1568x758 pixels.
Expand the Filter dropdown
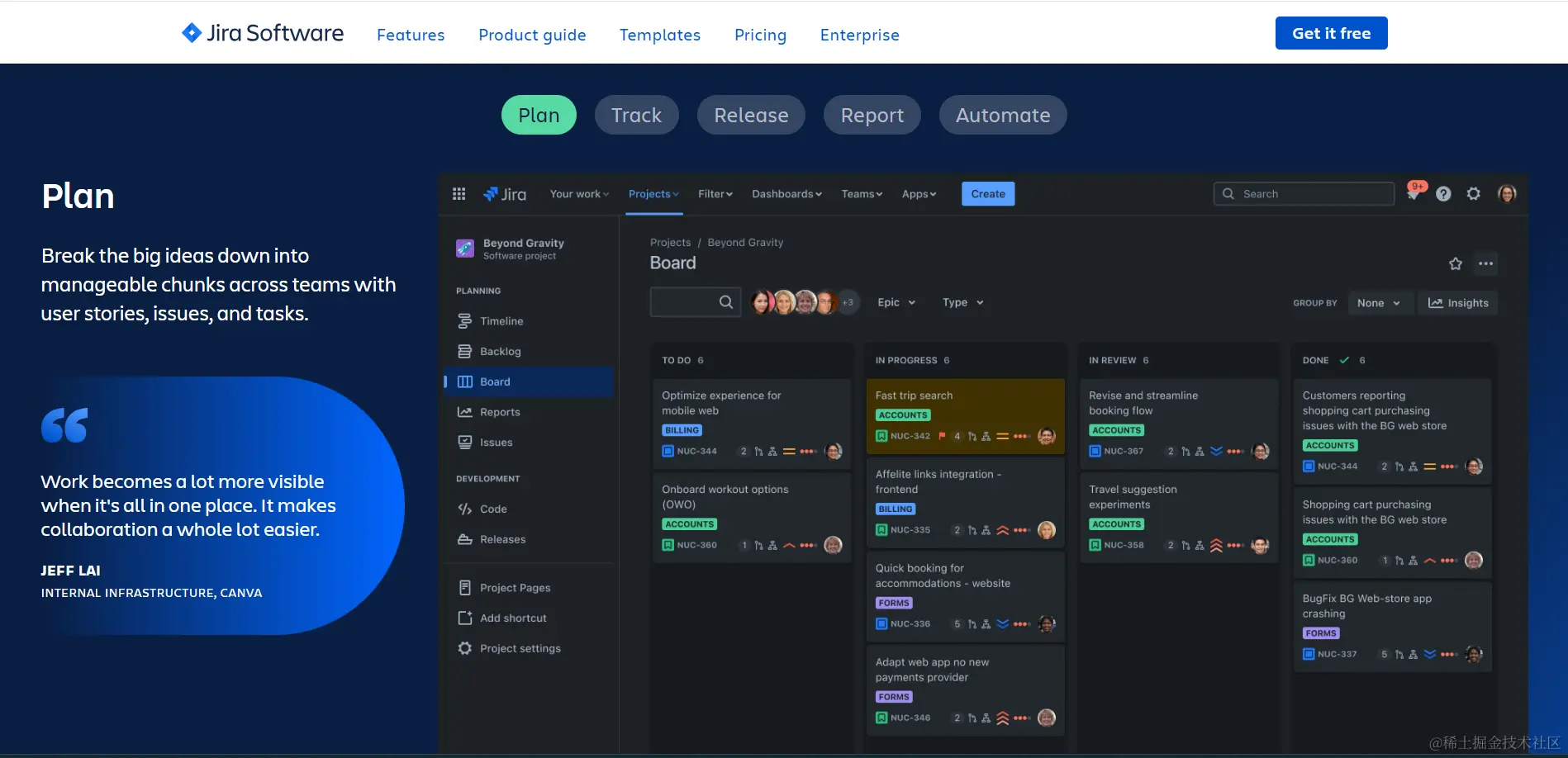[715, 194]
